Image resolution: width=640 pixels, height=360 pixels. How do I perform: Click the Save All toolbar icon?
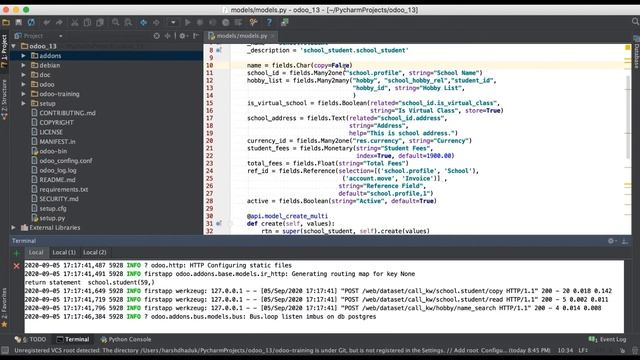coord(19,22)
